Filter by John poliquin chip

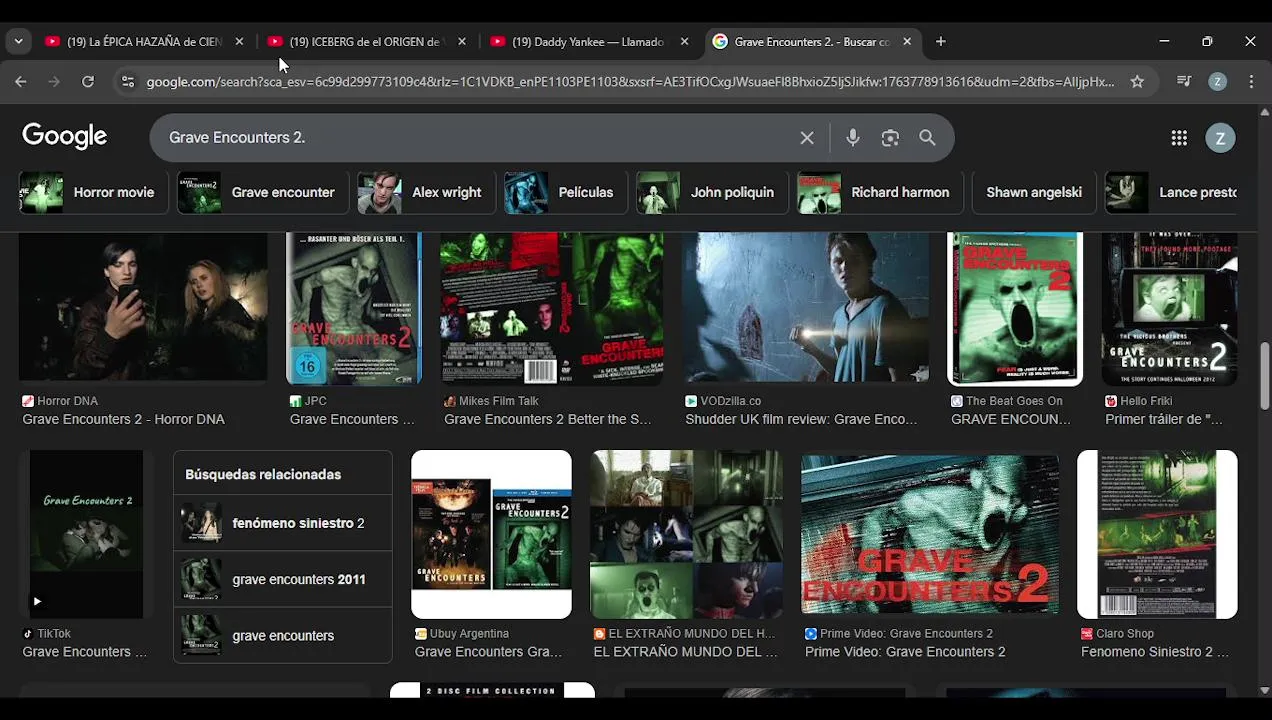[x=711, y=192]
